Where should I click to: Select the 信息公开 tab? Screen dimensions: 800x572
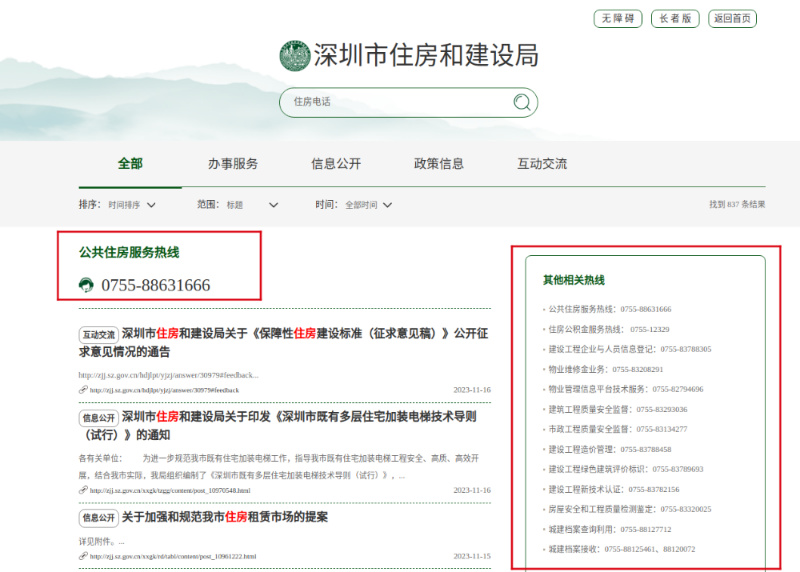[x=336, y=164]
